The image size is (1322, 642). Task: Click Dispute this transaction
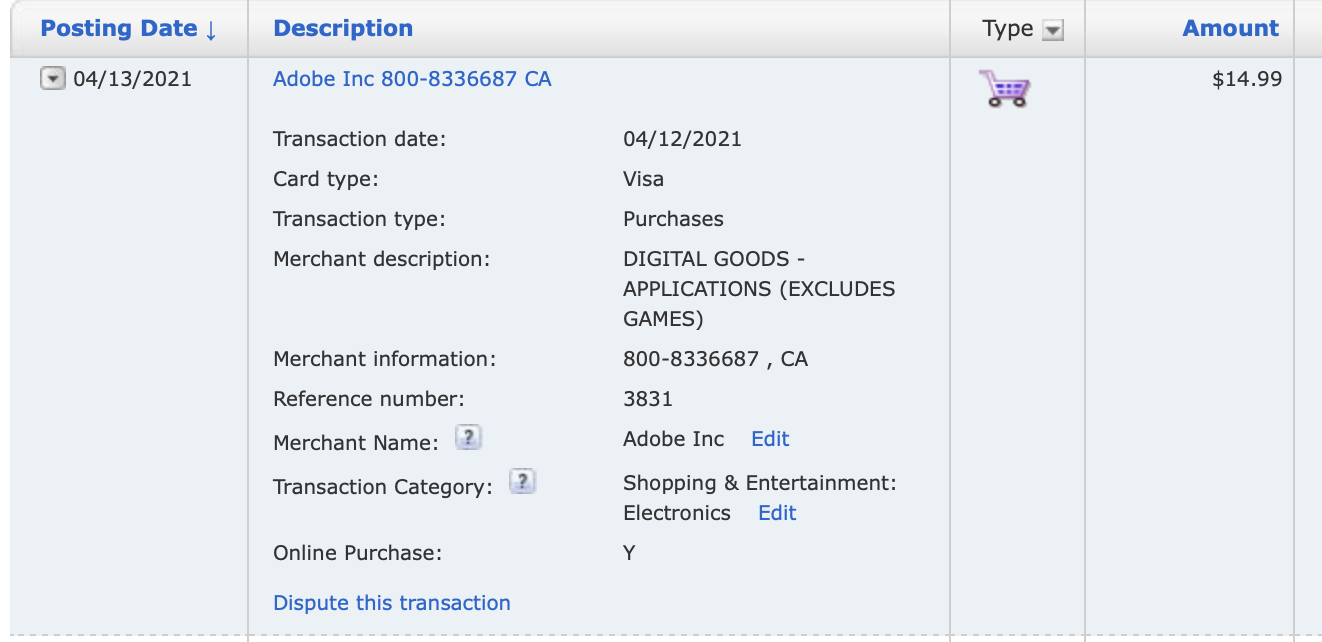391,602
